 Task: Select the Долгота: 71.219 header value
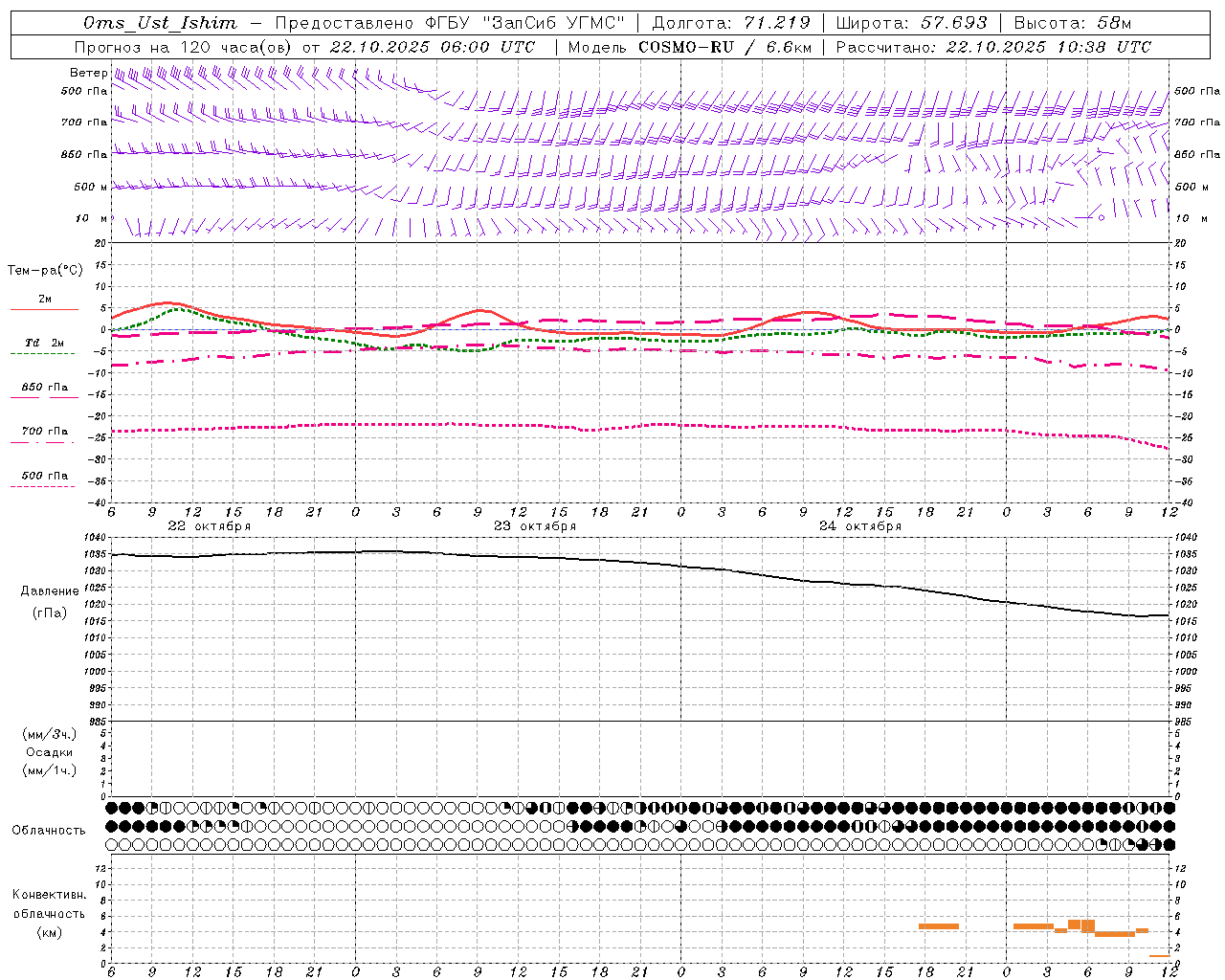click(731, 23)
